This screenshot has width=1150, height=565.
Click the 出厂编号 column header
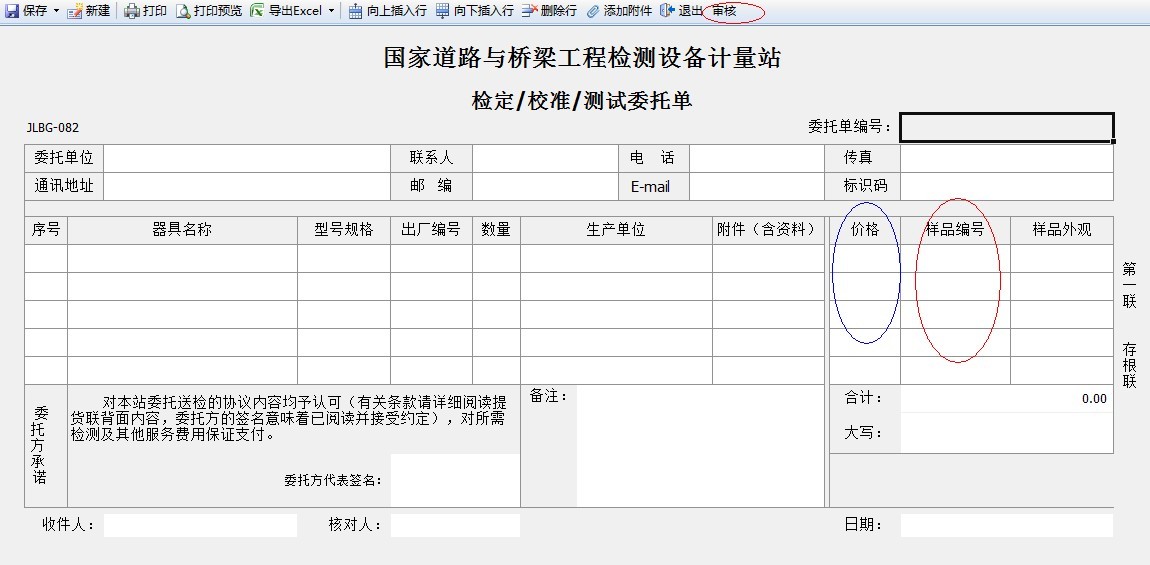pos(431,230)
